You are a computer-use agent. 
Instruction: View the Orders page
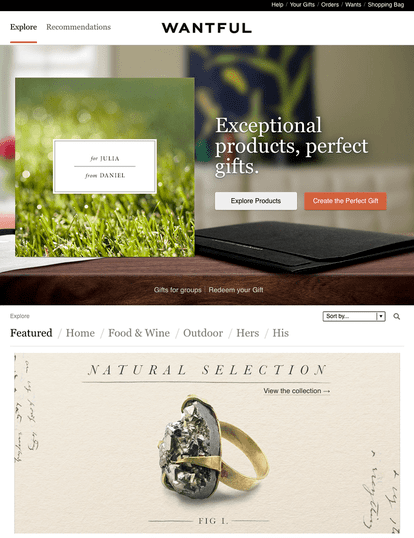coord(330,5)
